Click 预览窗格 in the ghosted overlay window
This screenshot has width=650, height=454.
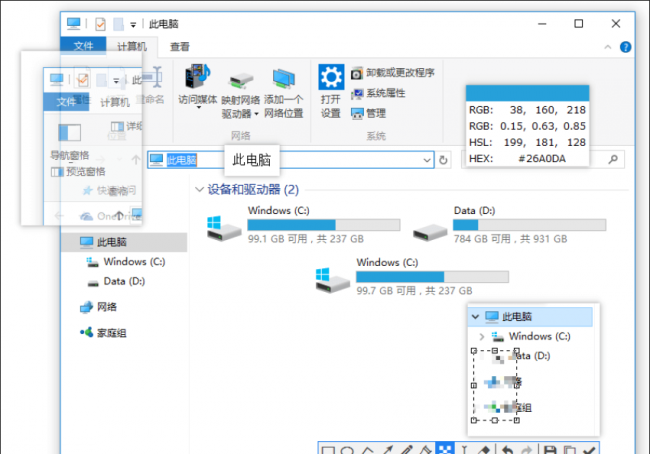(x=78, y=172)
